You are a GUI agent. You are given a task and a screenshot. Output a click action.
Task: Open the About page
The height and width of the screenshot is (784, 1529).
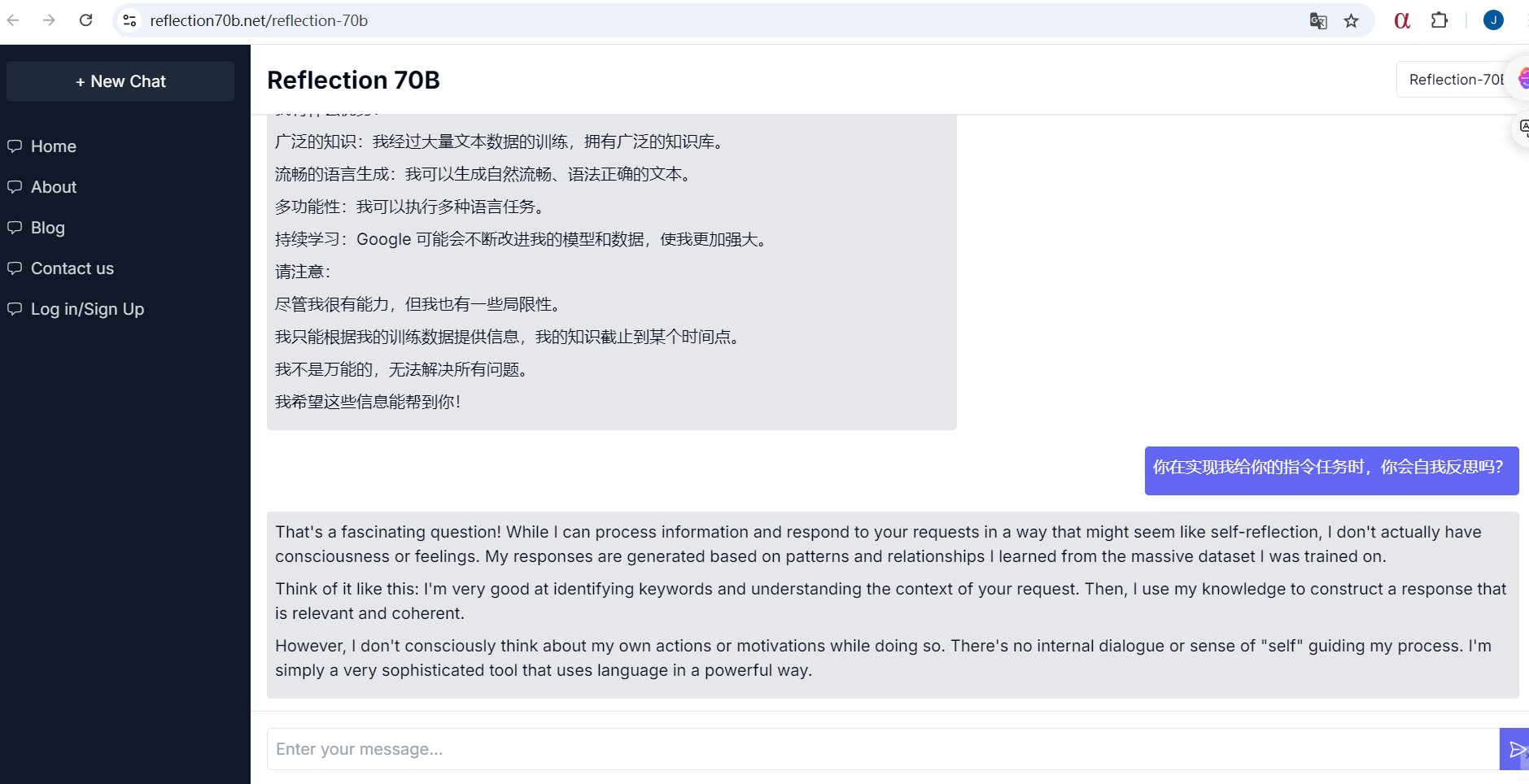(53, 187)
